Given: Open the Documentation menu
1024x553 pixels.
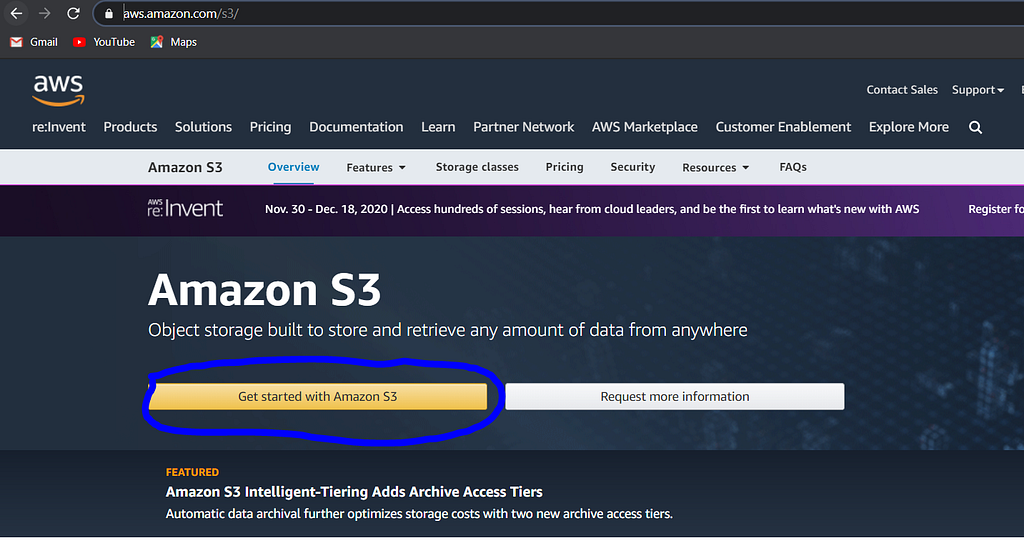Looking at the screenshot, I should coord(356,127).
